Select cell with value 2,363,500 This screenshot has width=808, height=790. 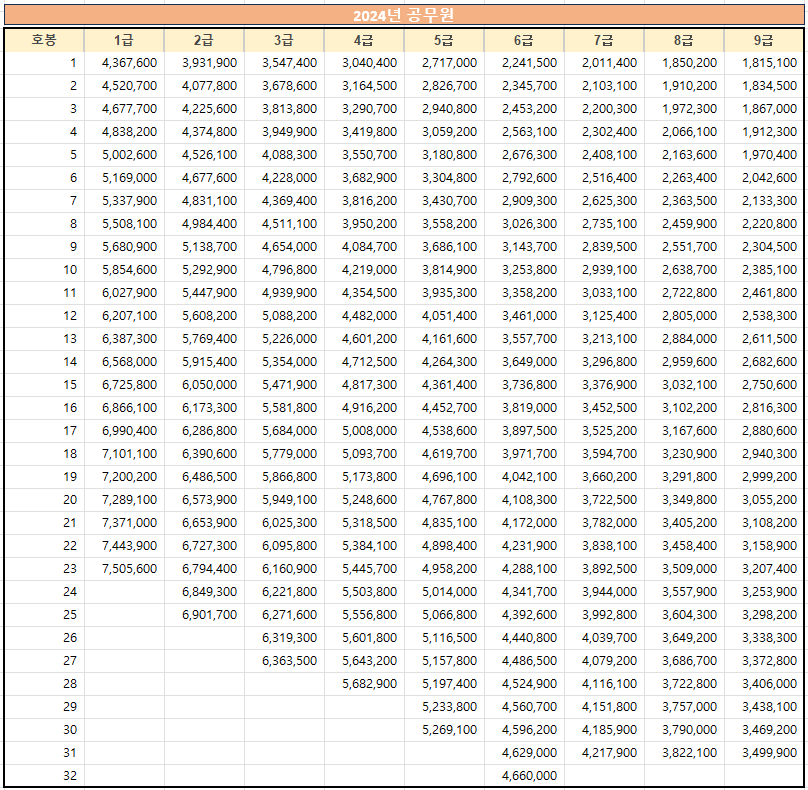coord(684,200)
